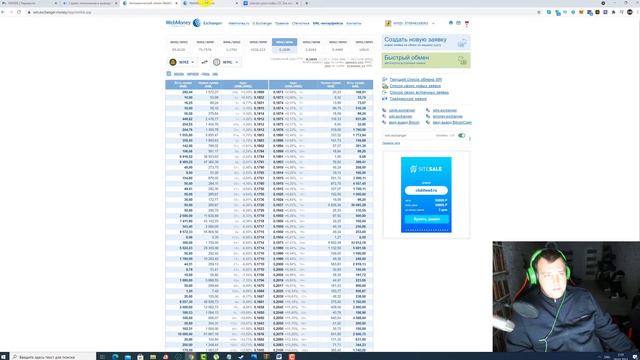
Task: Click Купить домен button in SiteSale banner
Action: [426, 219]
